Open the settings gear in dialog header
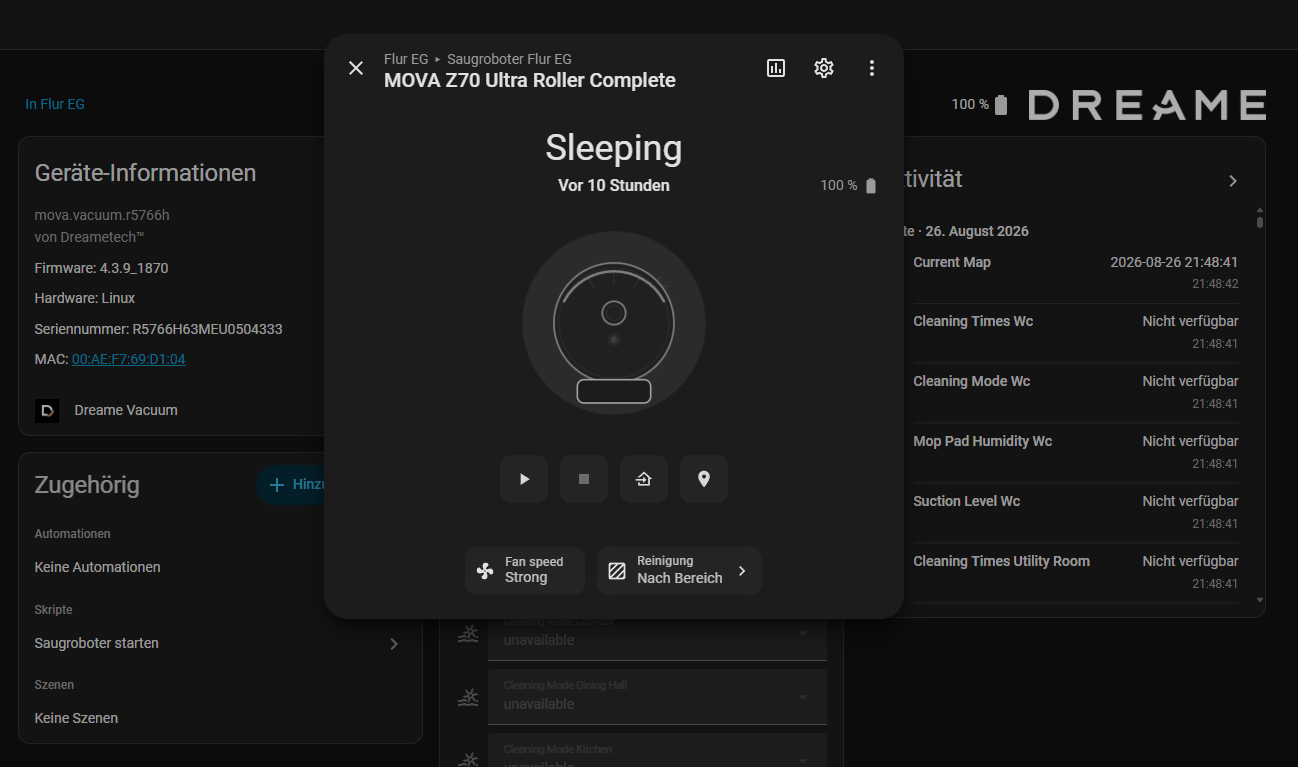1298x767 pixels. pyautogui.click(x=824, y=68)
